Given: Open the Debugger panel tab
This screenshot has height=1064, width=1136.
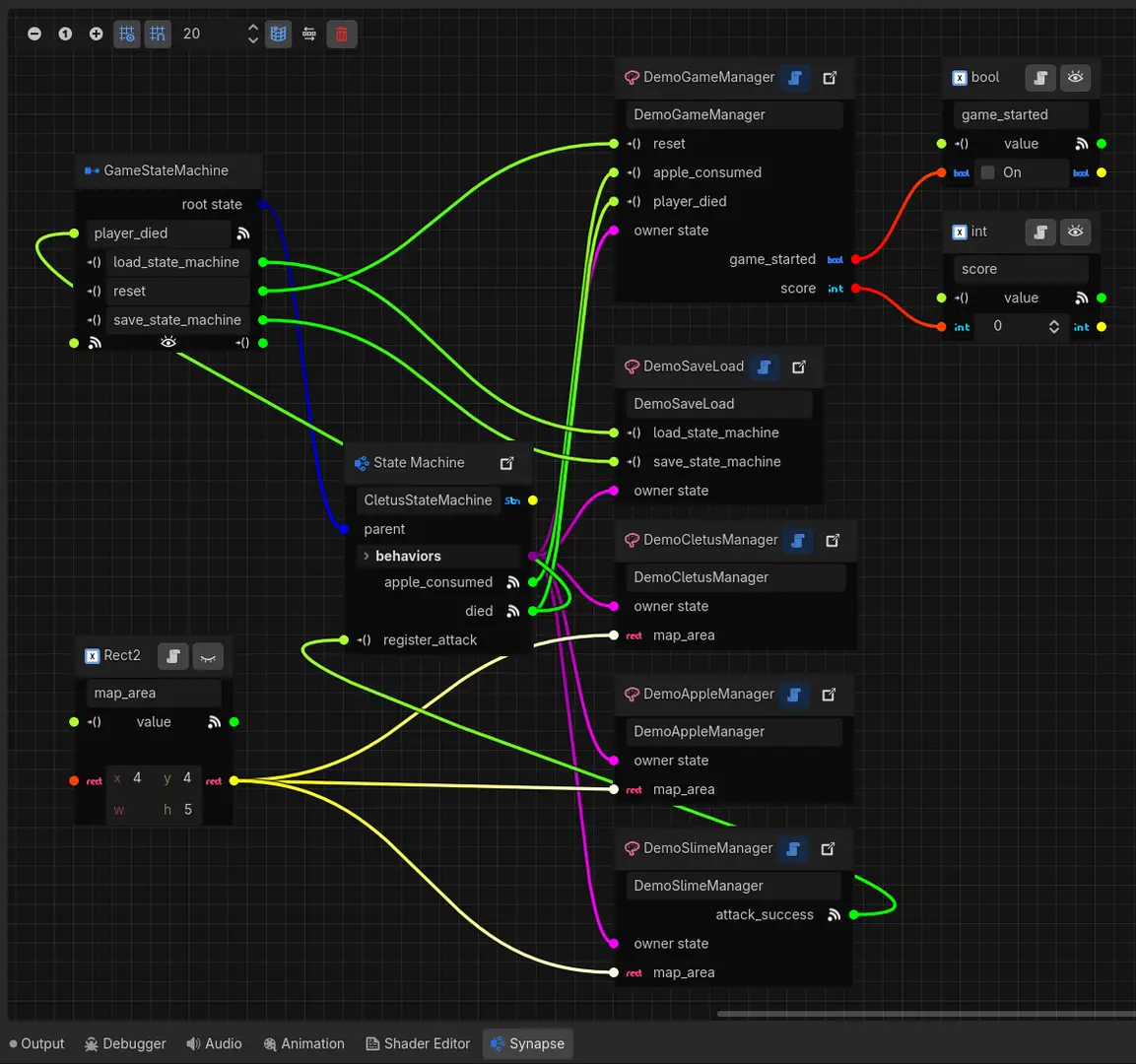Looking at the screenshot, I should [x=125, y=1043].
